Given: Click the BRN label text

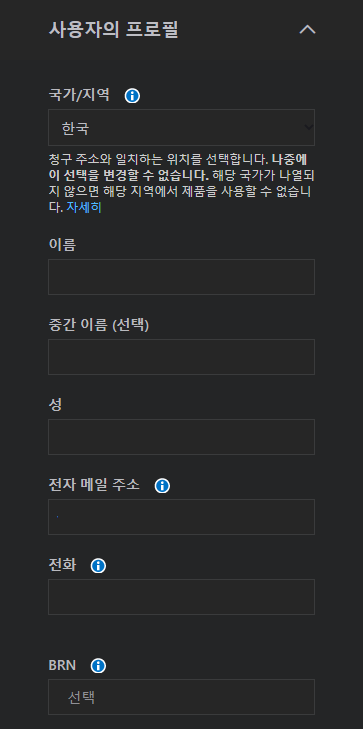Looking at the screenshot, I should (x=62, y=665).
